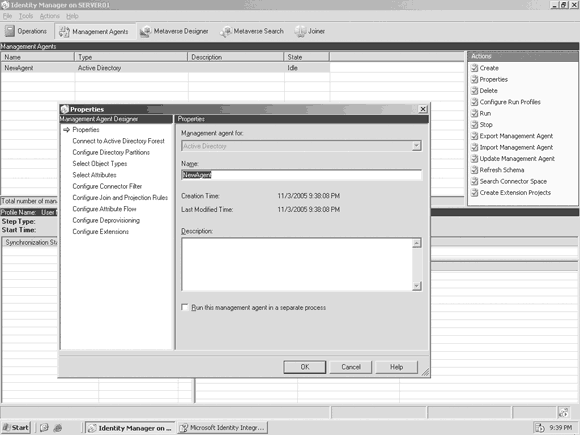Click the Create Extension Projects icon

tap(474, 193)
